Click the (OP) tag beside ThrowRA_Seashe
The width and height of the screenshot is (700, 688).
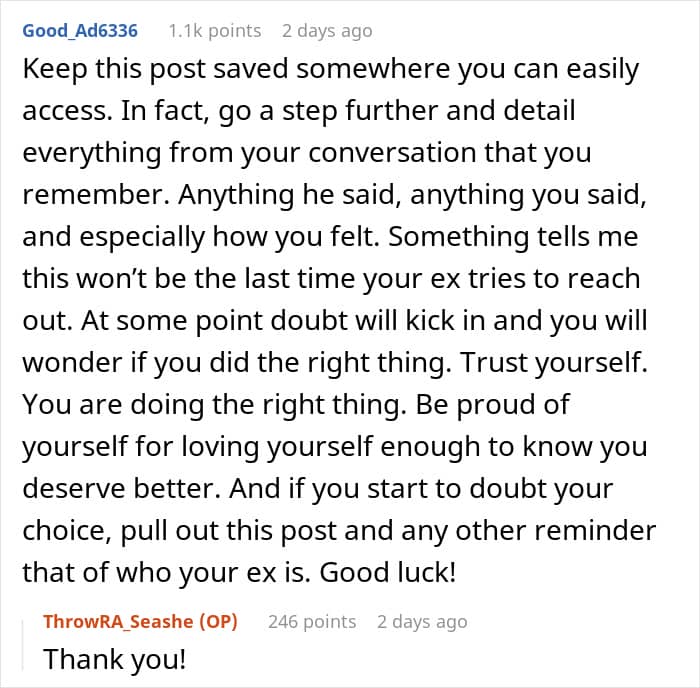tap(217, 621)
